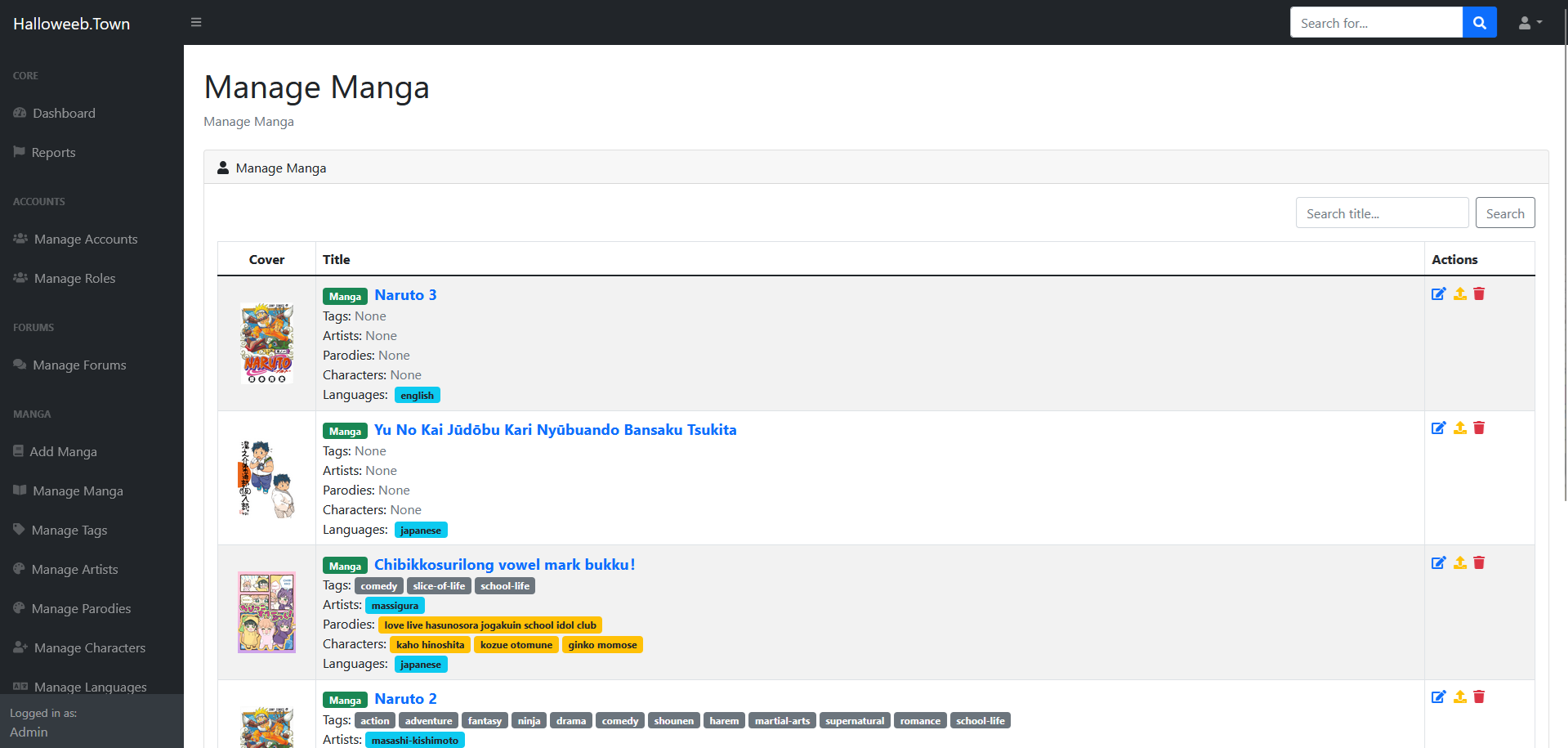Image resolution: width=1568 pixels, height=748 pixels.
Task: Click the Halloweeb.Town brand link
Action: click(x=72, y=24)
